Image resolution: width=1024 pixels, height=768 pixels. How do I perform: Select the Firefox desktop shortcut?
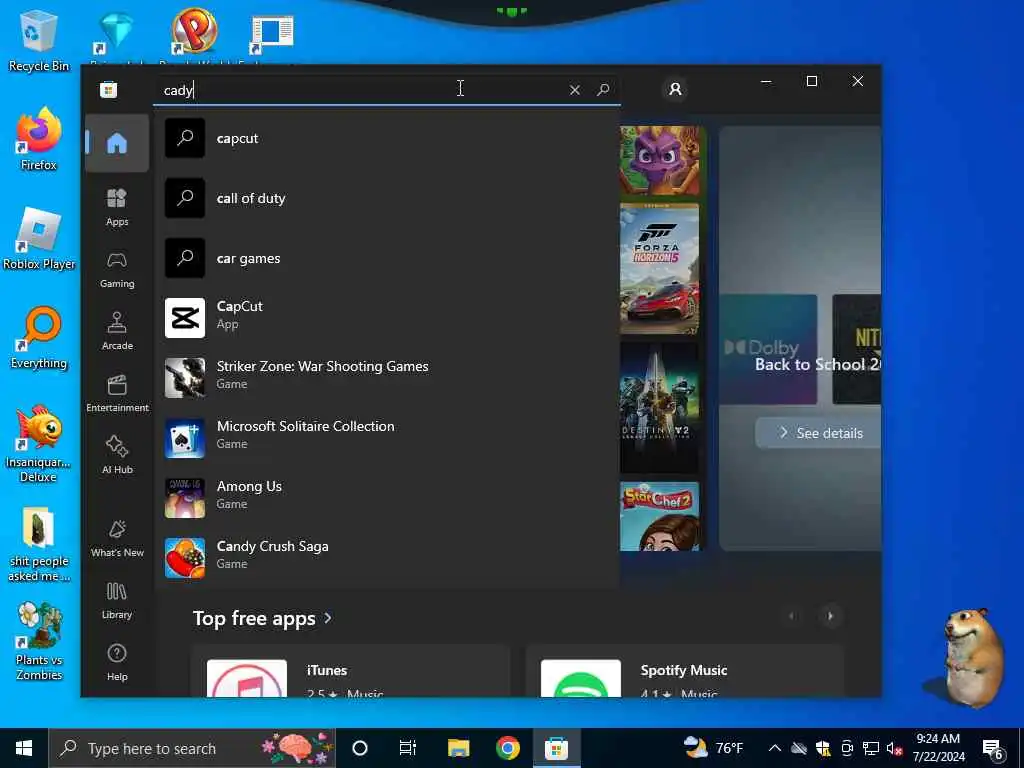click(39, 140)
